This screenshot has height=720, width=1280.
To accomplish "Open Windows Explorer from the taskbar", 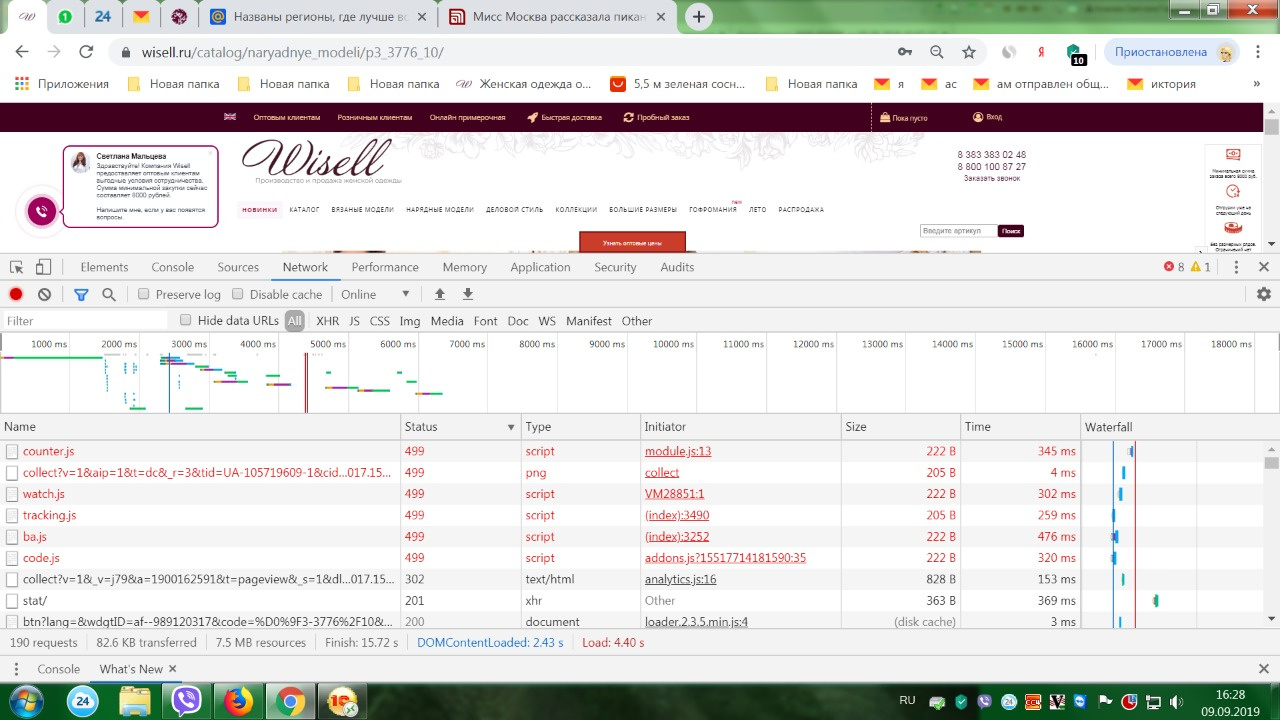I will pyautogui.click(x=134, y=702).
